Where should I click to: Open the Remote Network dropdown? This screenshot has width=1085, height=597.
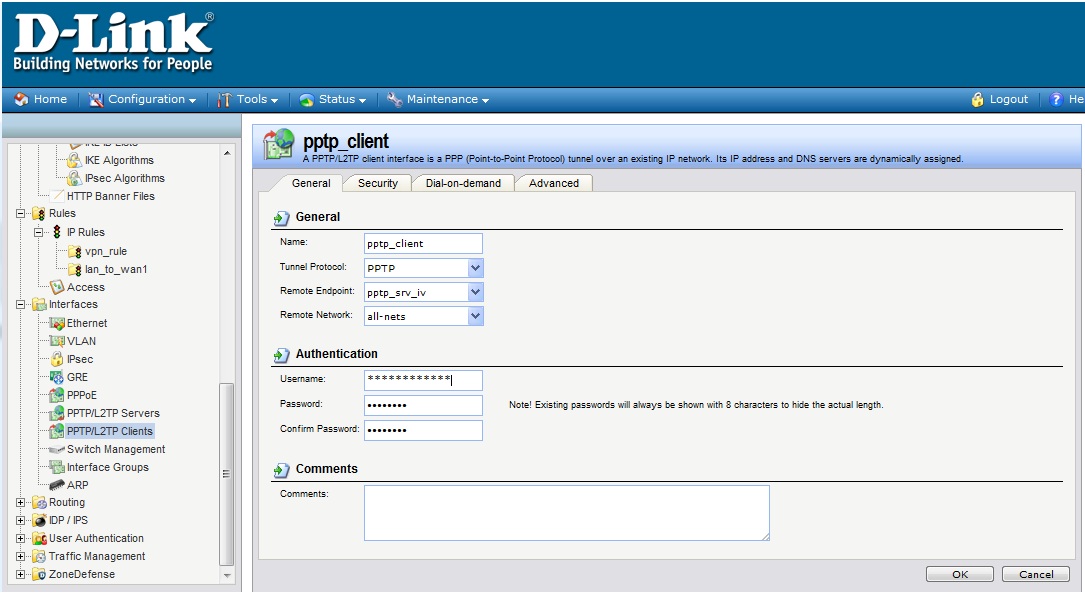pos(475,316)
